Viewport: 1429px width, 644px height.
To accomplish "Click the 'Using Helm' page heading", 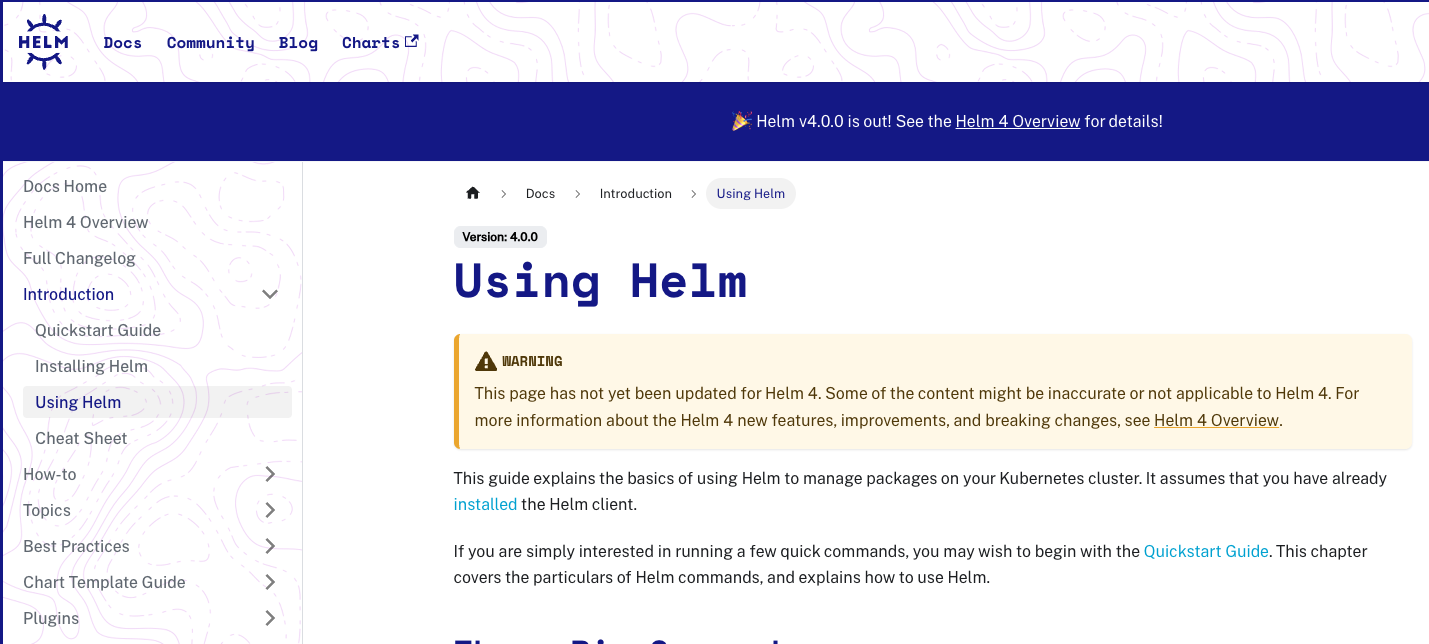I will point(601,281).
